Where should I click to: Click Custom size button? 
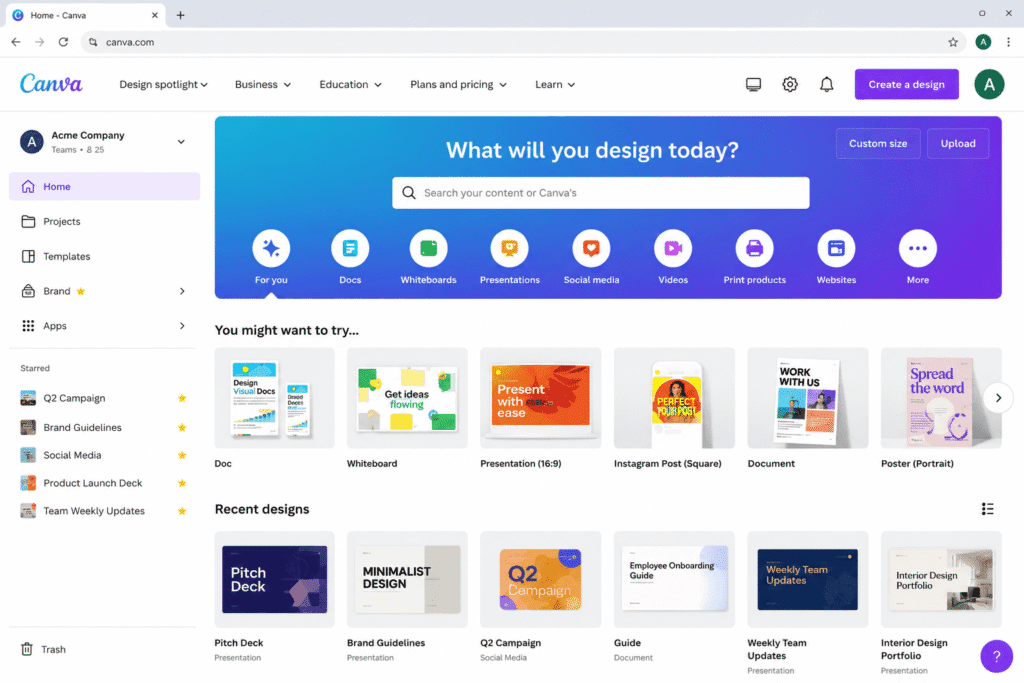coord(878,143)
